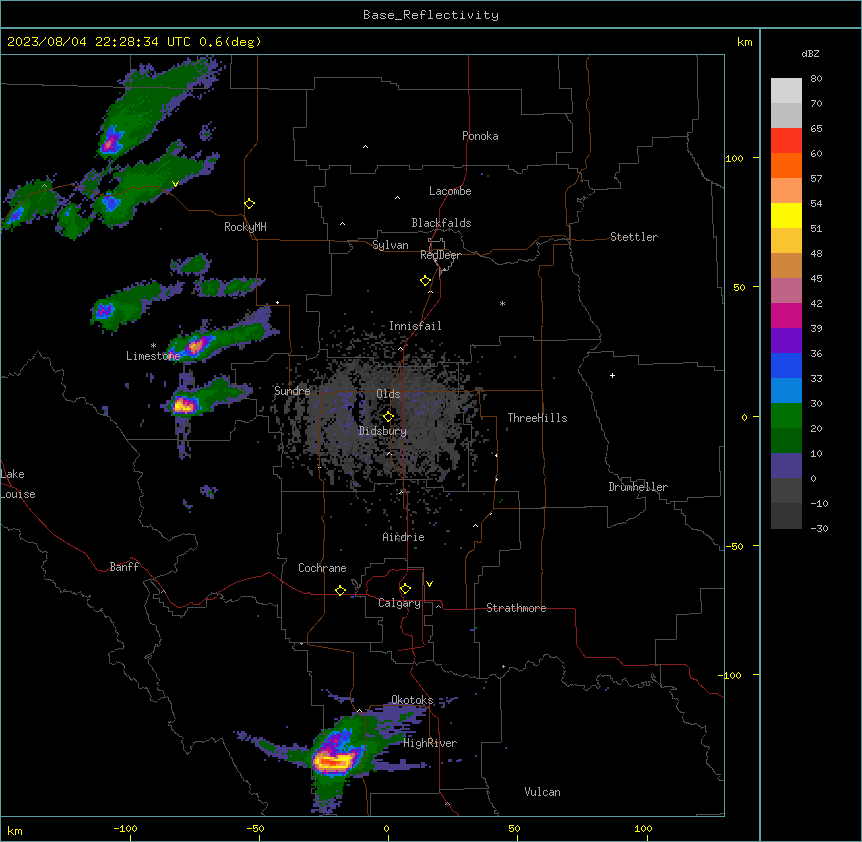This screenshot has width=862, height=842.
Task: Pick the bright green swatch between 30 and 20
Action: pos(786,416)
